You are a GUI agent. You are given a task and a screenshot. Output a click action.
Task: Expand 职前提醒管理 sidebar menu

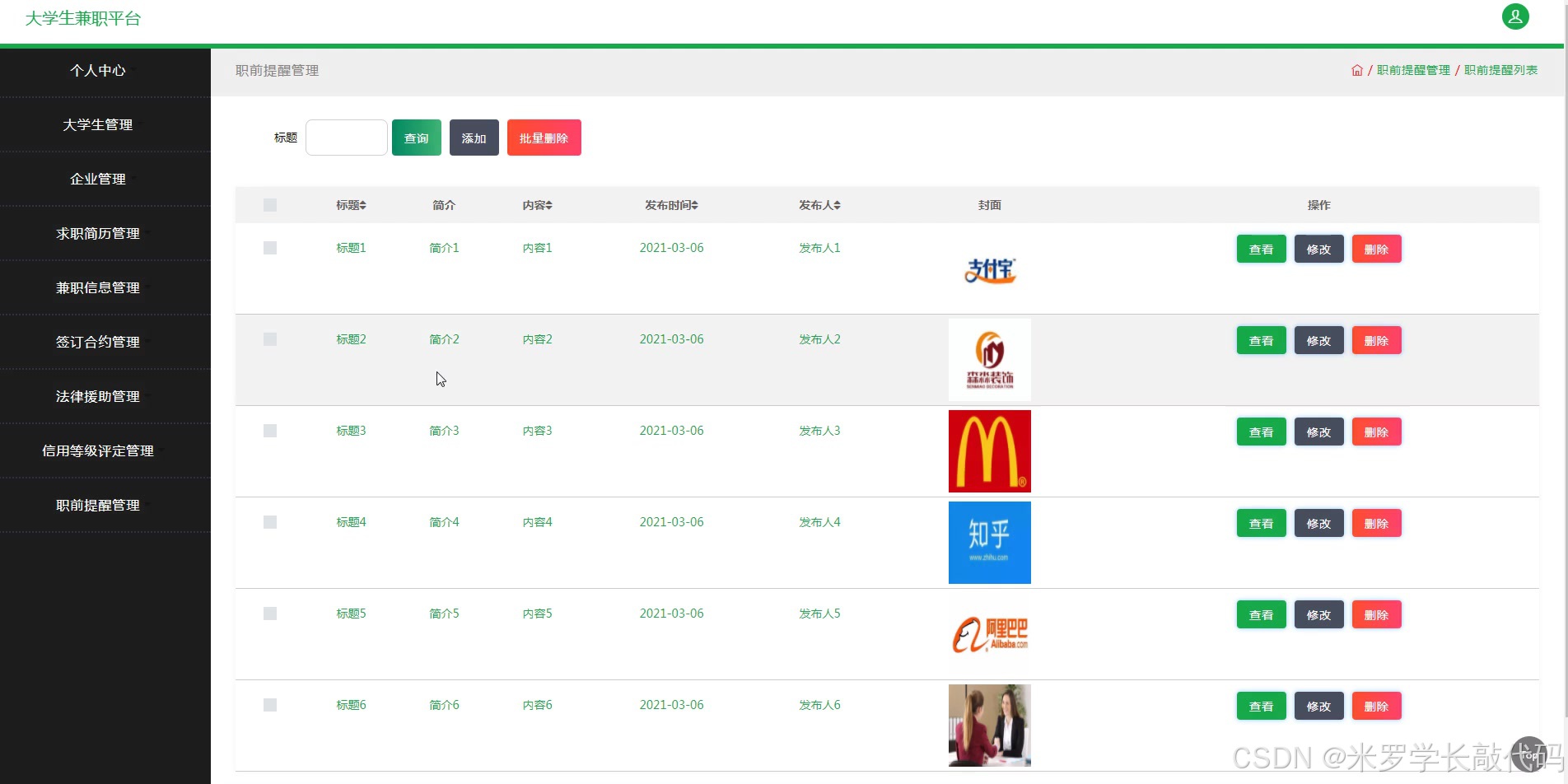105,506
